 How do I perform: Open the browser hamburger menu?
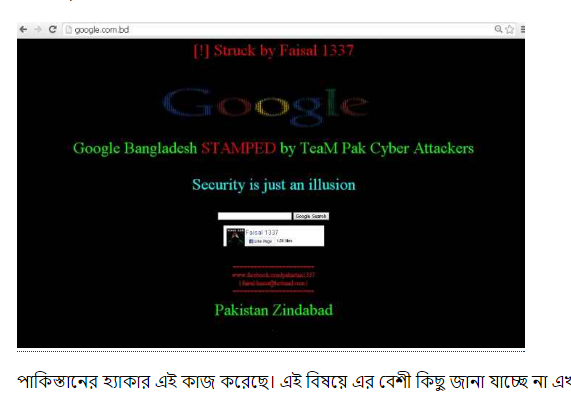pyautogui.click(x=523, y=29)
